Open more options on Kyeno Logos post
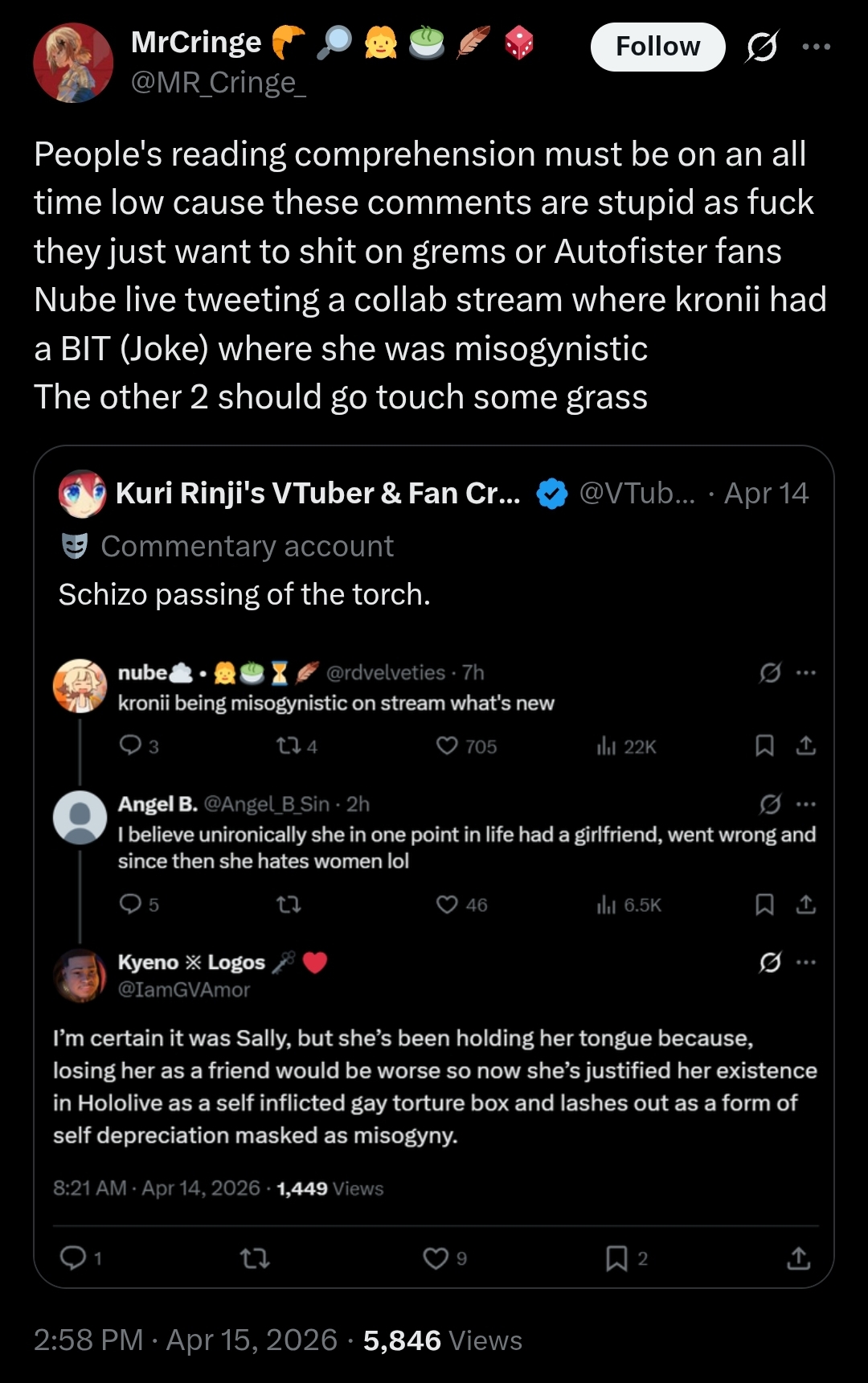The height and width of the screenshot is (1383, 868). (806, 962)
